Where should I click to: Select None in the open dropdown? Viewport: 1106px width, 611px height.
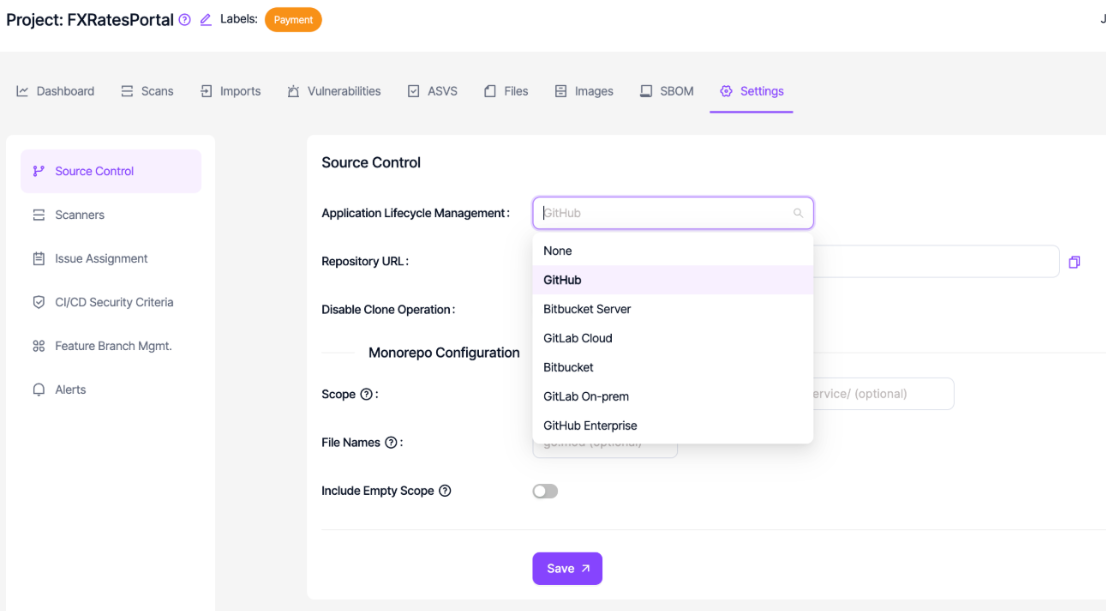(557, 251)
